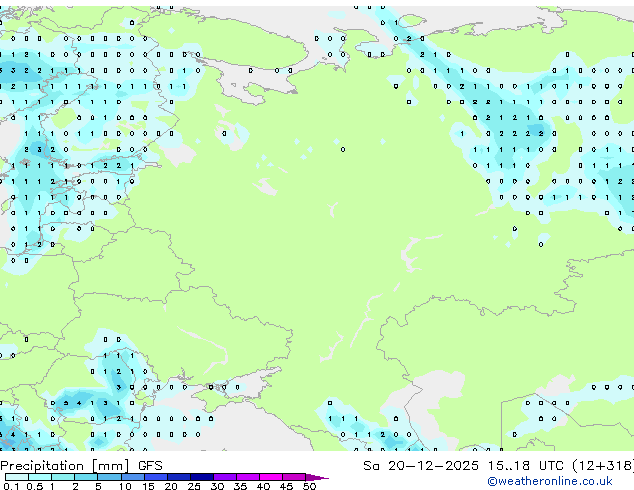
Task: Select the blue legend swatch starting at 10 mm
Action: [133, 477]
